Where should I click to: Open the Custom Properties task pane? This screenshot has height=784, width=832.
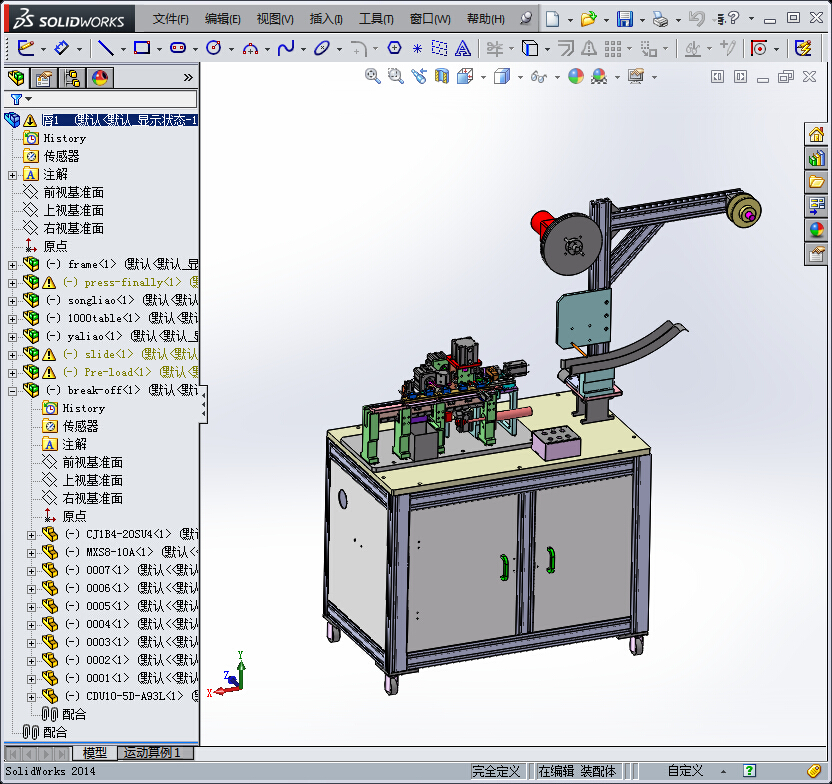(816, 254)
